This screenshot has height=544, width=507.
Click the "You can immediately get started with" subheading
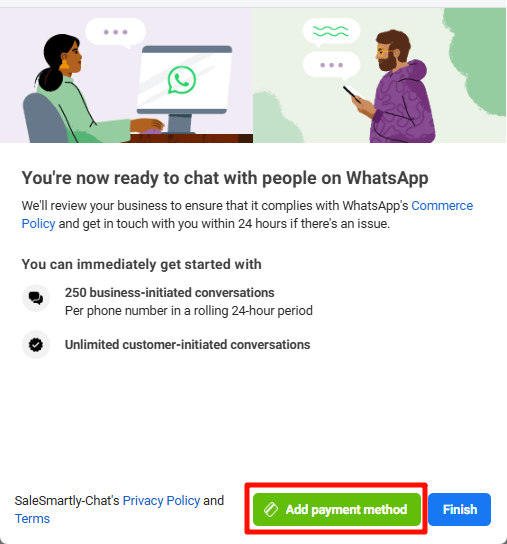(x=141, y=264)
